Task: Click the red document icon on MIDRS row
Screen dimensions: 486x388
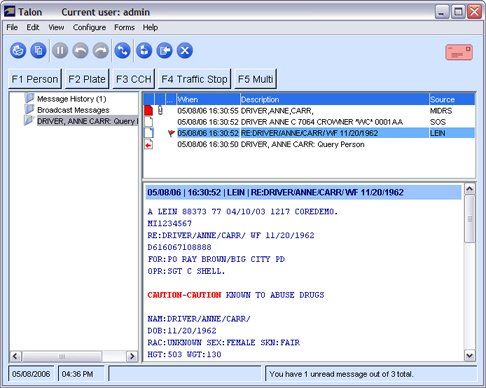Action: (149, 110)
